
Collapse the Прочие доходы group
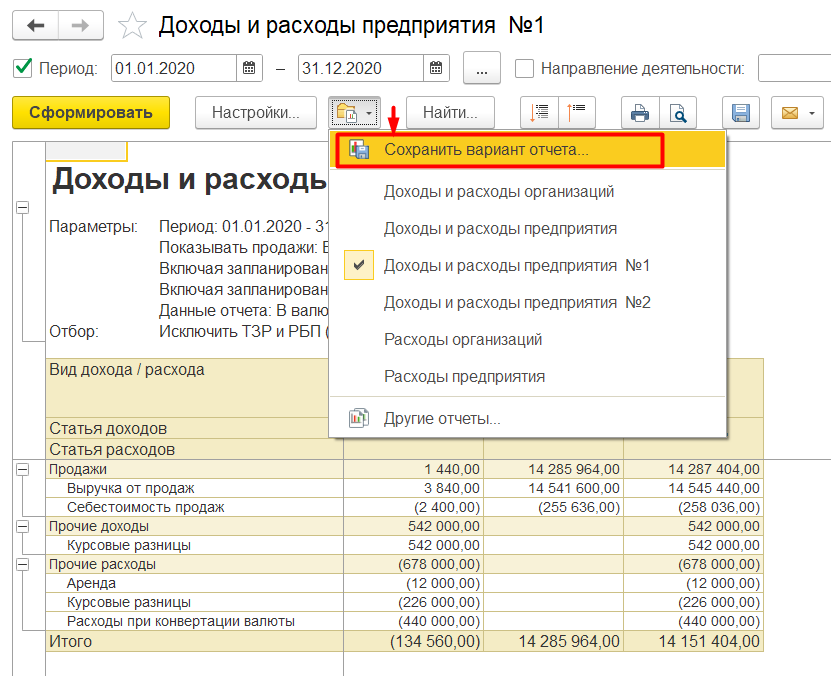click(22, 527)
